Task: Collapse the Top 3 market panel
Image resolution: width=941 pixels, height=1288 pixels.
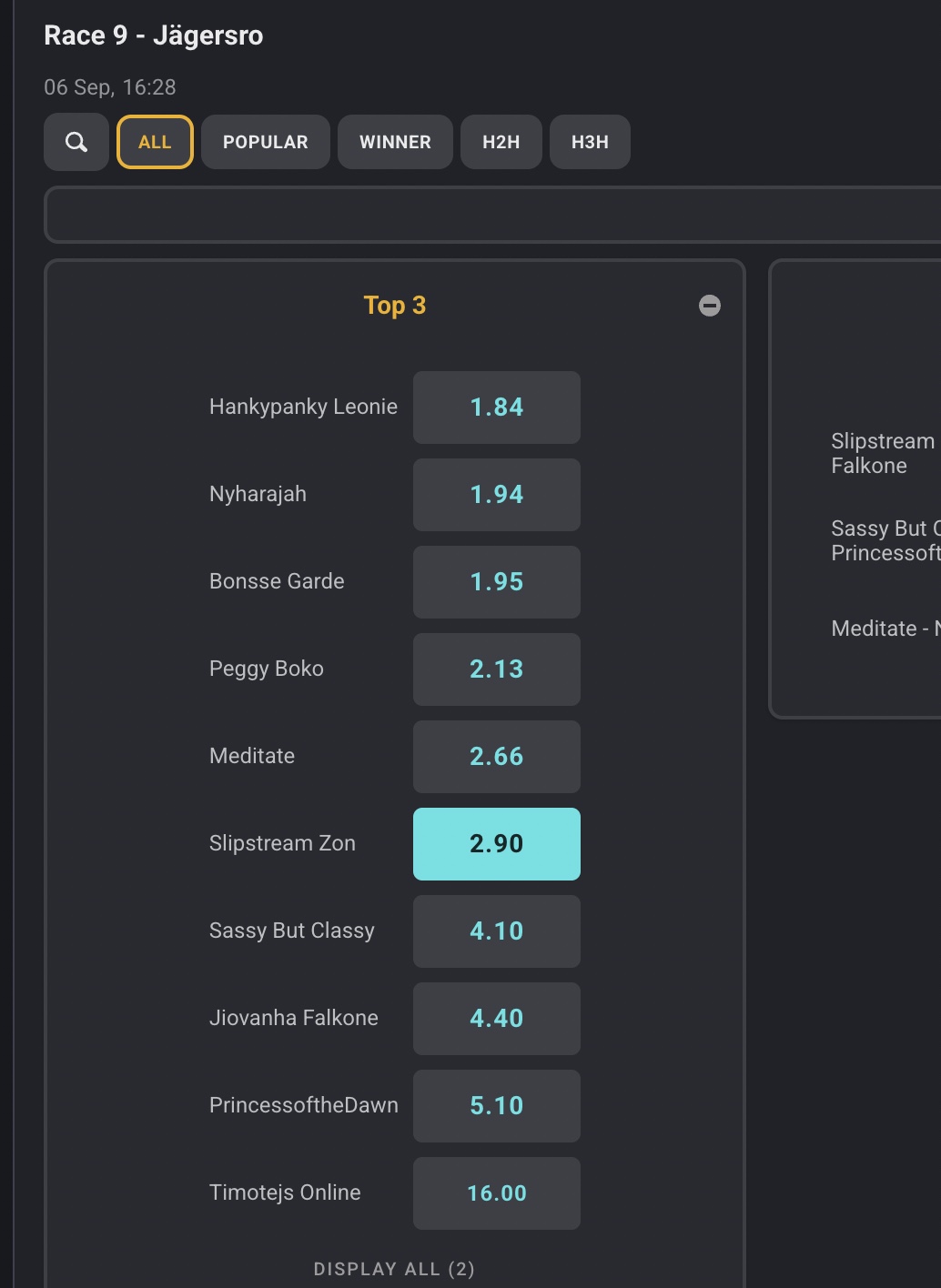Action: click(x=710, y=306)
